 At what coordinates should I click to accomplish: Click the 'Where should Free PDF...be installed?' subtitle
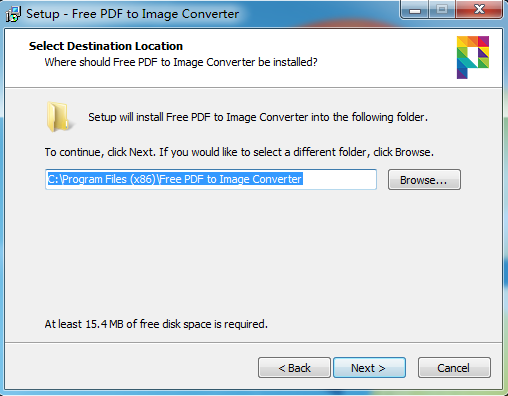(181, 62)
